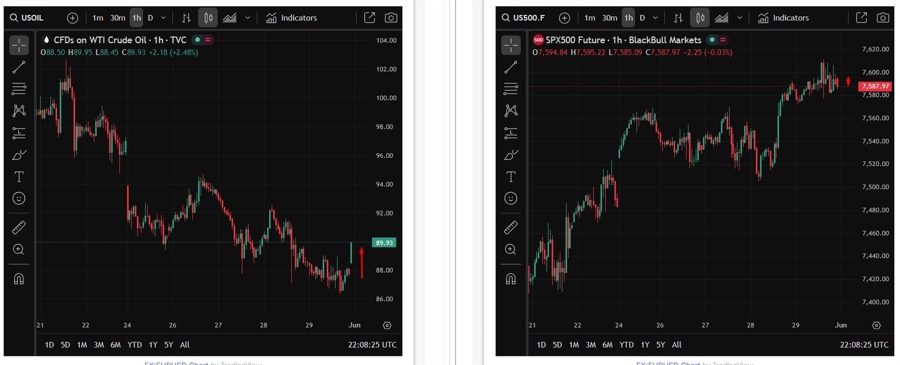900x365 pixels.
Task: Select trend line tool in US500.F chart
Action: click(511, 67)
